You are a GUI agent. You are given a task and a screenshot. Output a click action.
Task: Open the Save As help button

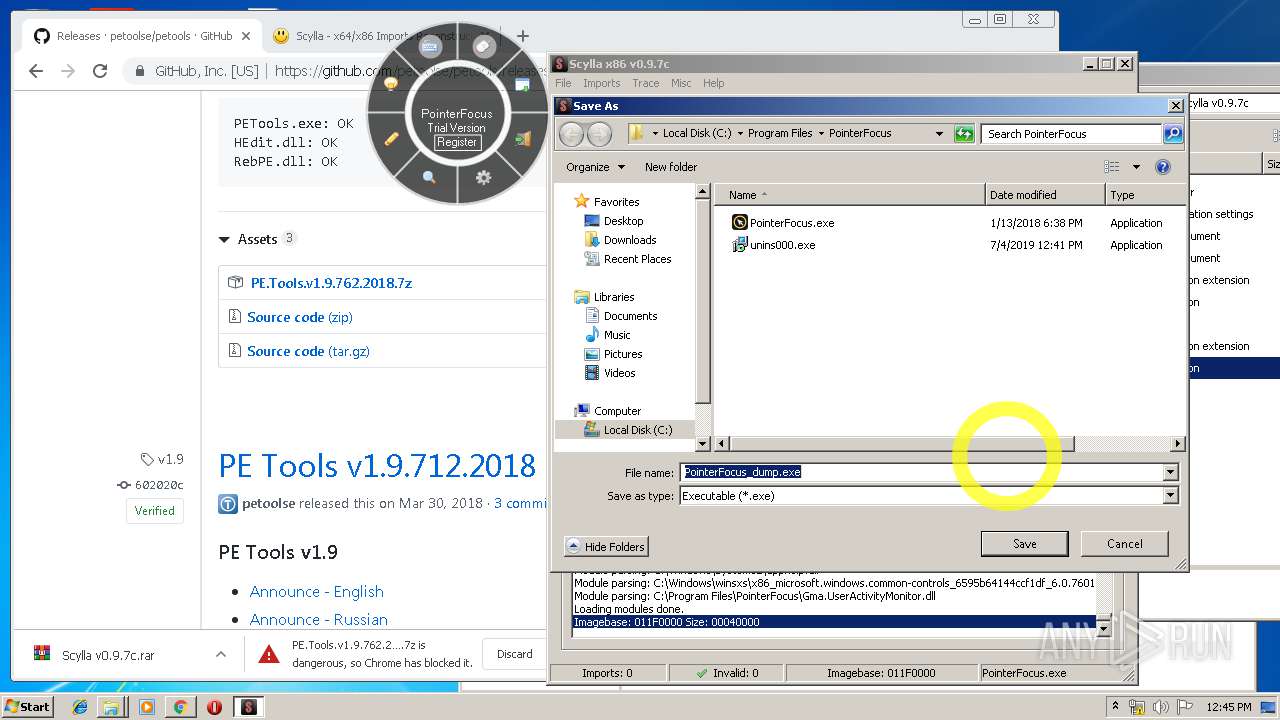point(1162,167)
